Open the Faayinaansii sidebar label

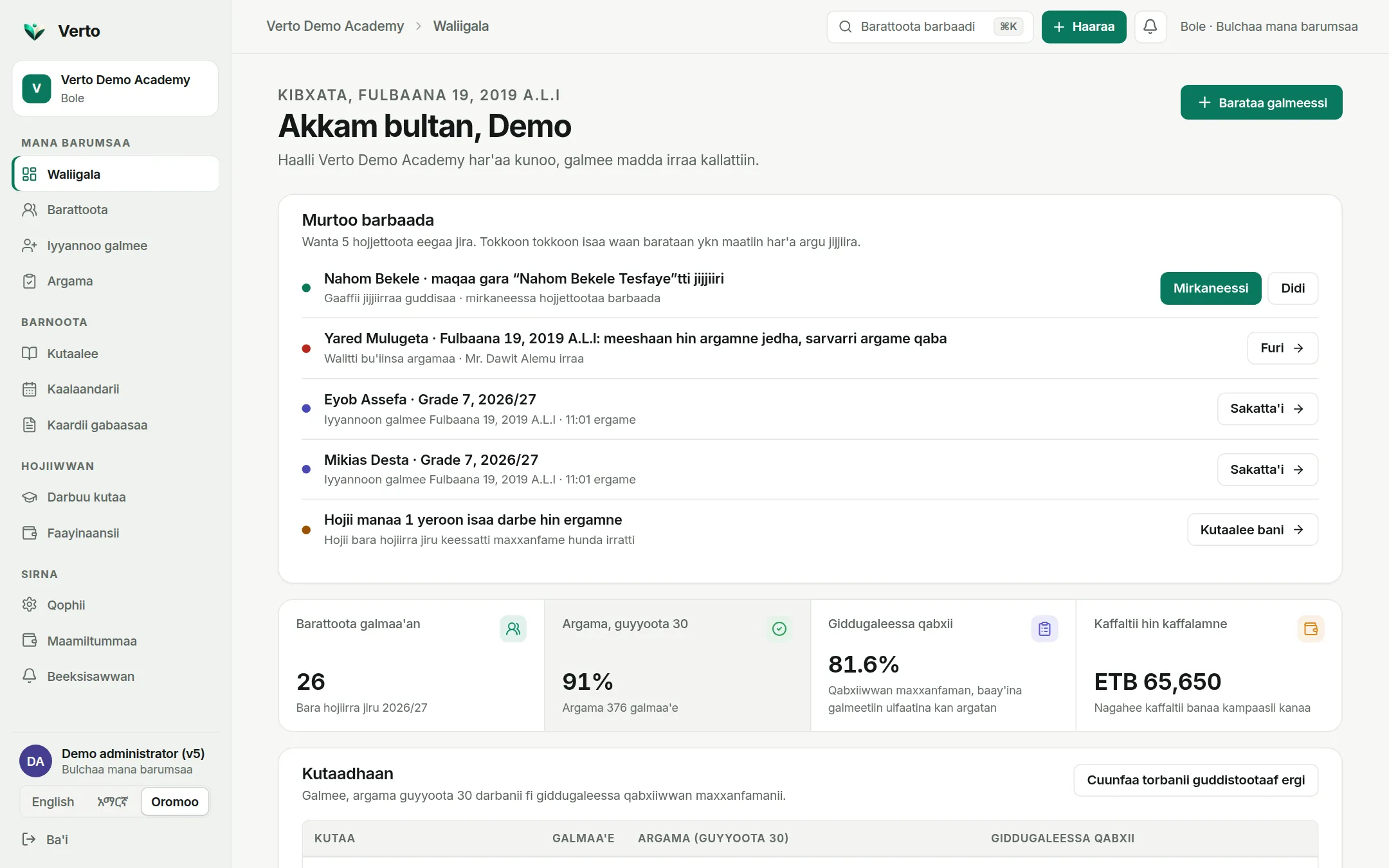(83, 533)
